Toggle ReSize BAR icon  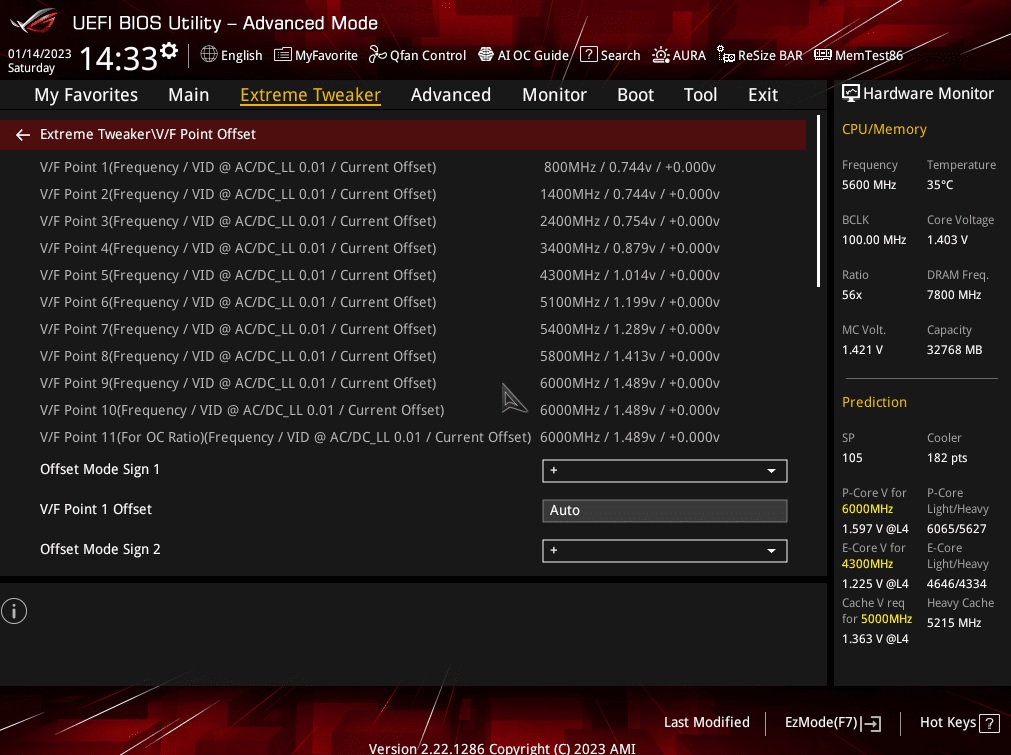coord(726,55)
